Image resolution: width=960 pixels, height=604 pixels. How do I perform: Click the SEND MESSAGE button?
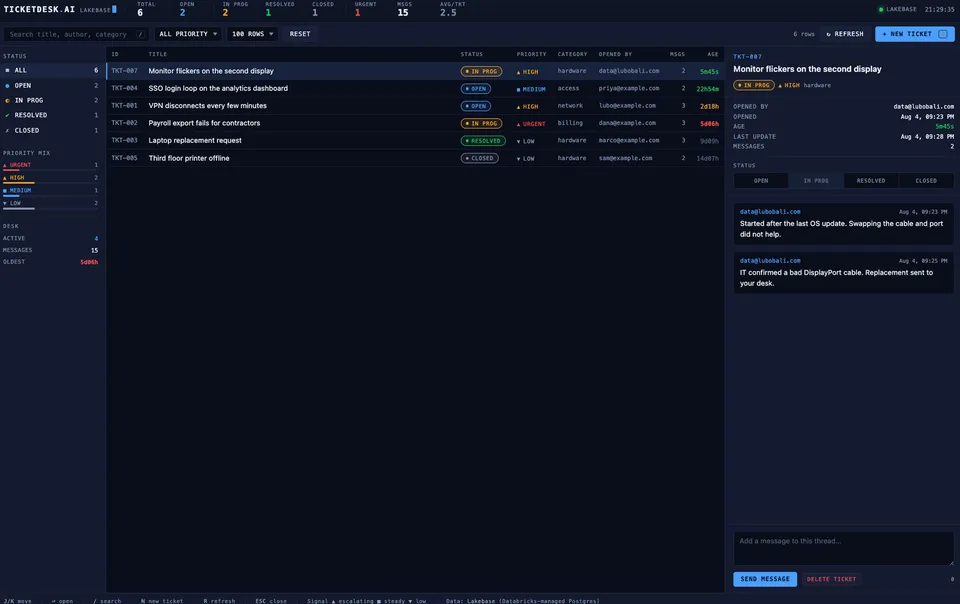(x=765, y=579)
